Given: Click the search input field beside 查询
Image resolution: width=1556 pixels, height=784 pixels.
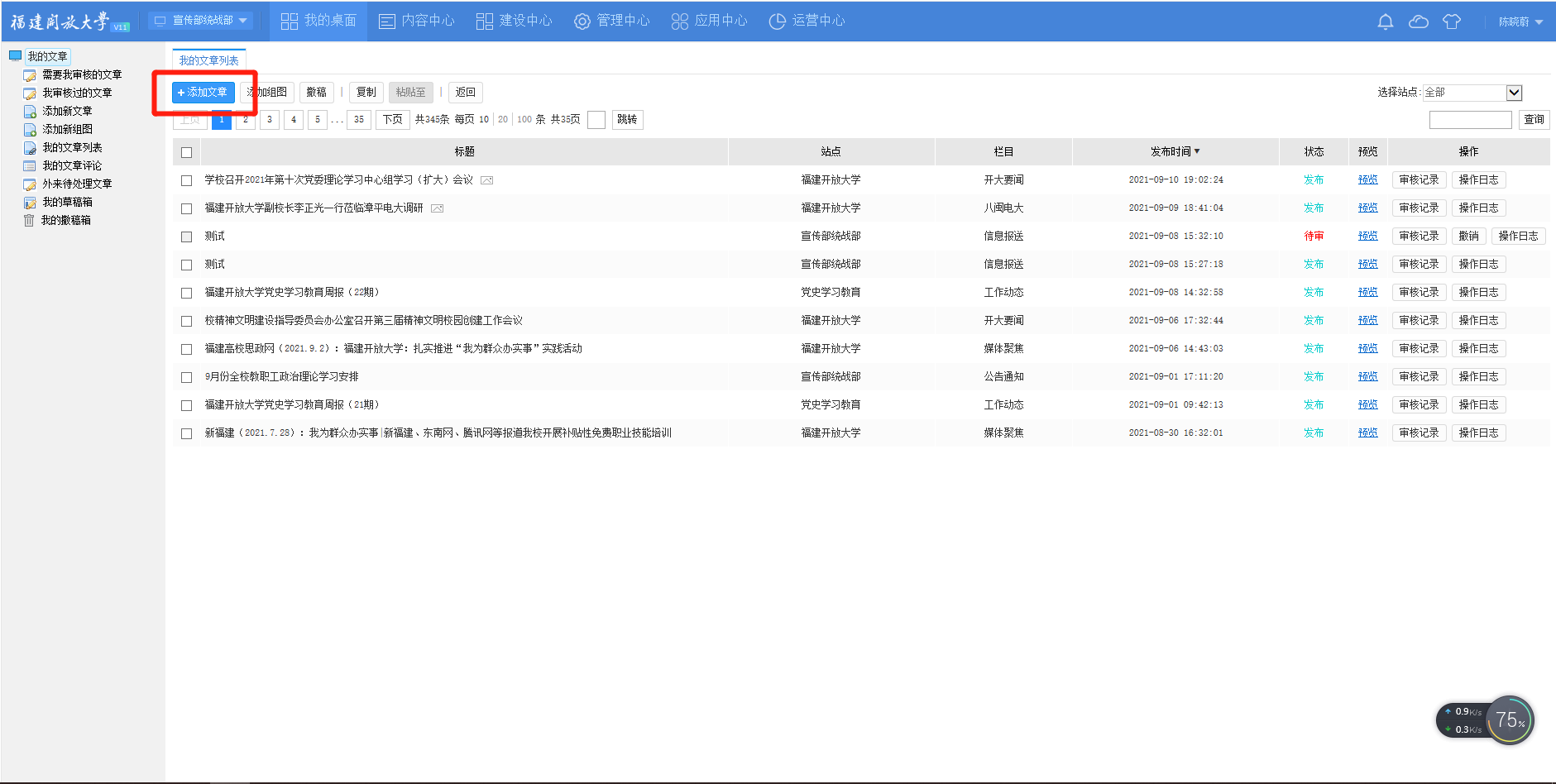Looking at the screenshot, I should pos(1470,120).
